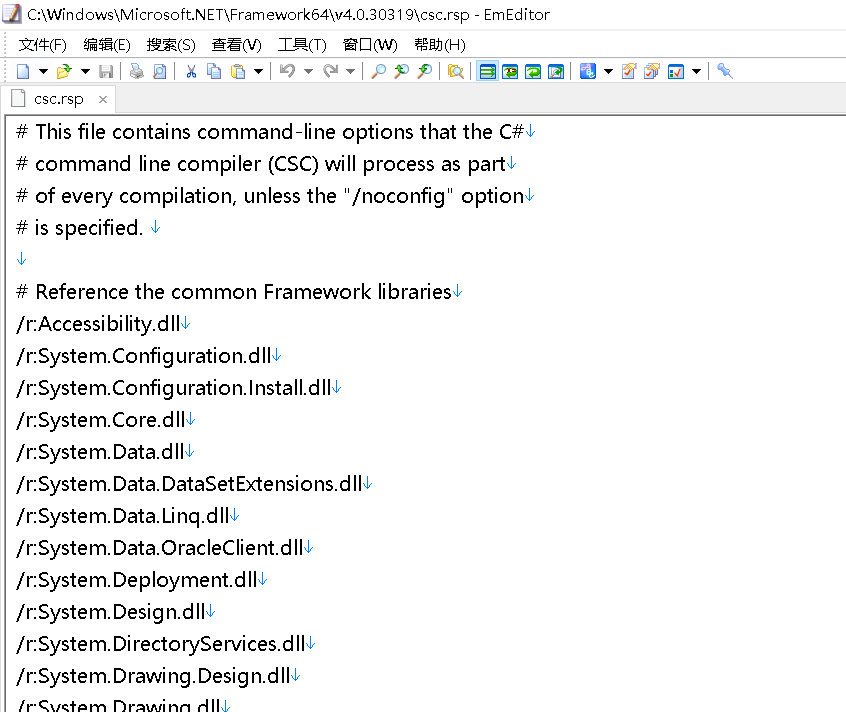Viewport: 846px width, 712px height.
Task: Open Print Preview from the toolbar
Action: pyautogui.click(x=159, y=71)
